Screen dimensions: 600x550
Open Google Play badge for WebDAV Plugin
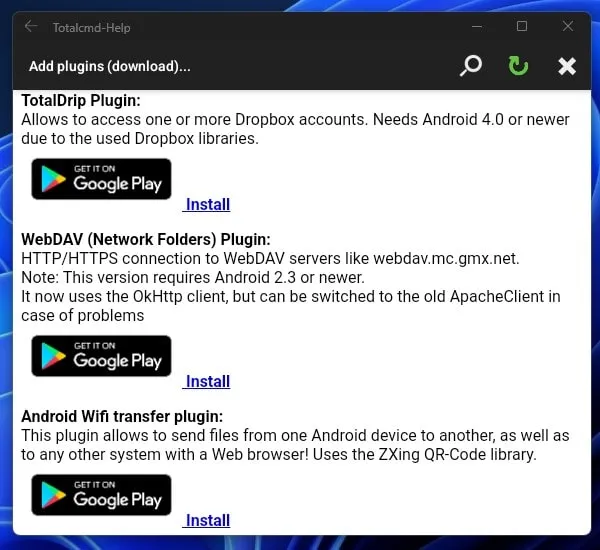pyautogui.click(x=101, y=356)
